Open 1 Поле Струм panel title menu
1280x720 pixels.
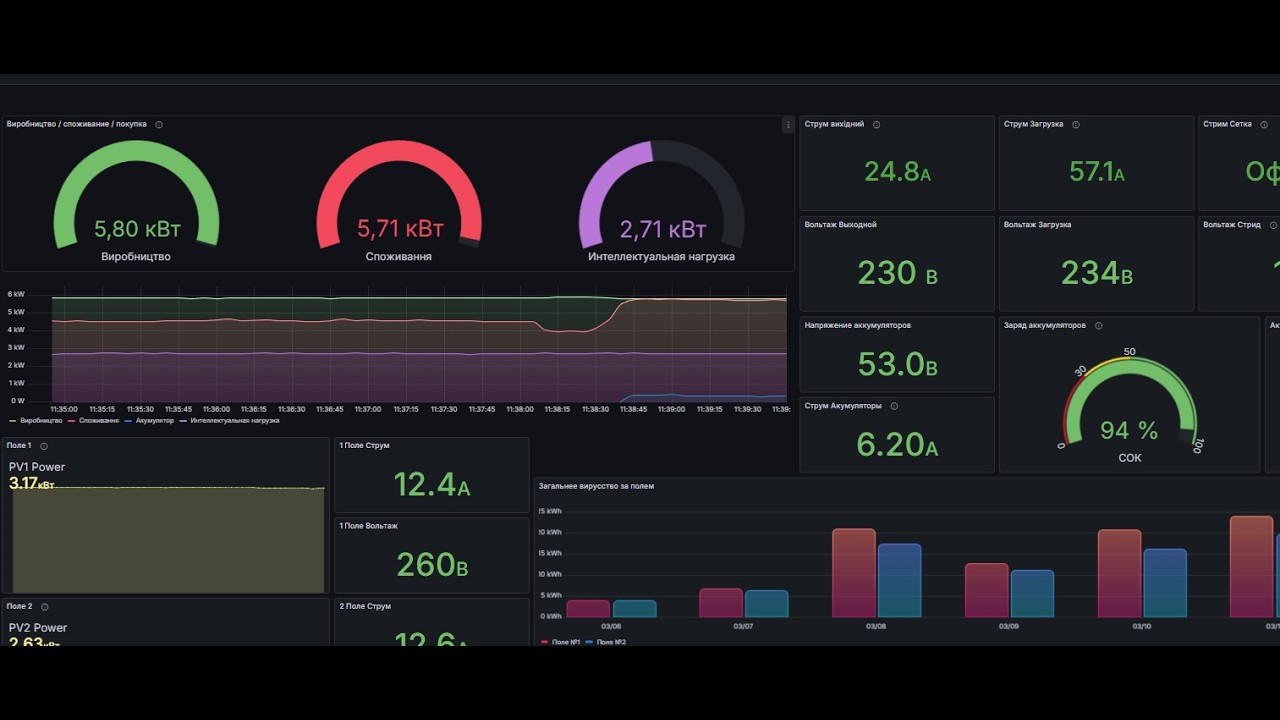364,445
